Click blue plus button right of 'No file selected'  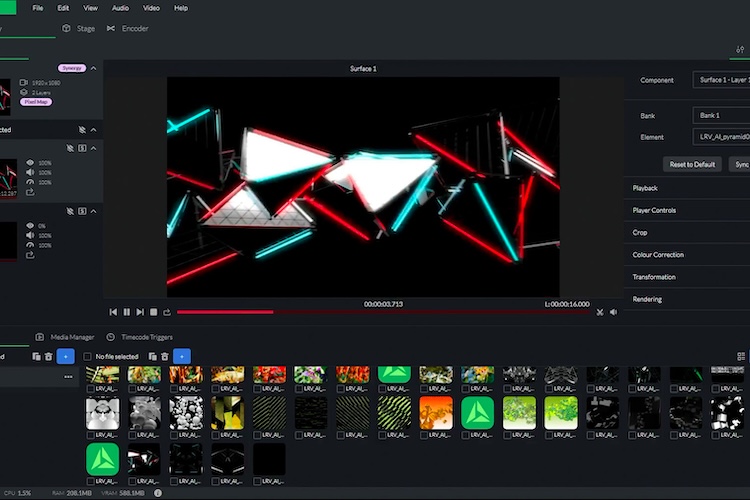pyautogui.click(x=182, y=356)
